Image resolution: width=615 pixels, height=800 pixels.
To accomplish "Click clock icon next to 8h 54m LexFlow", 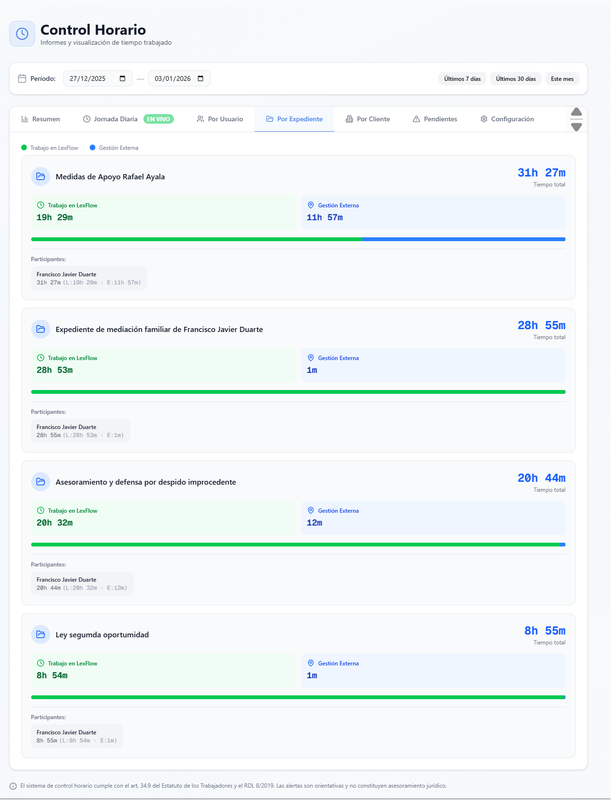I will 40,663.
